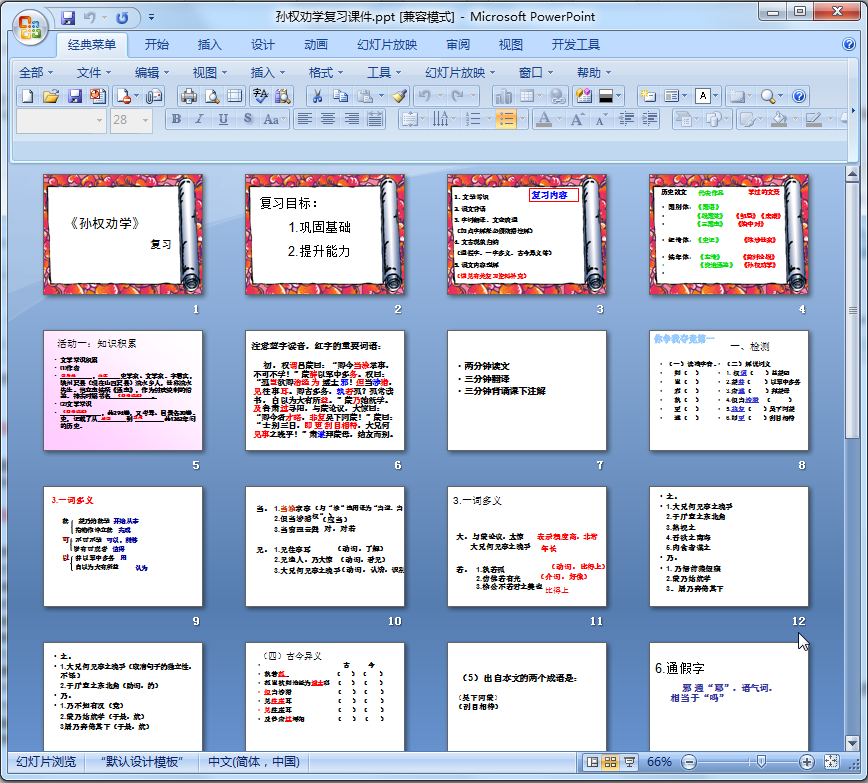
Task: Click the Font Color A swatch button
Action: coord(545,119)
